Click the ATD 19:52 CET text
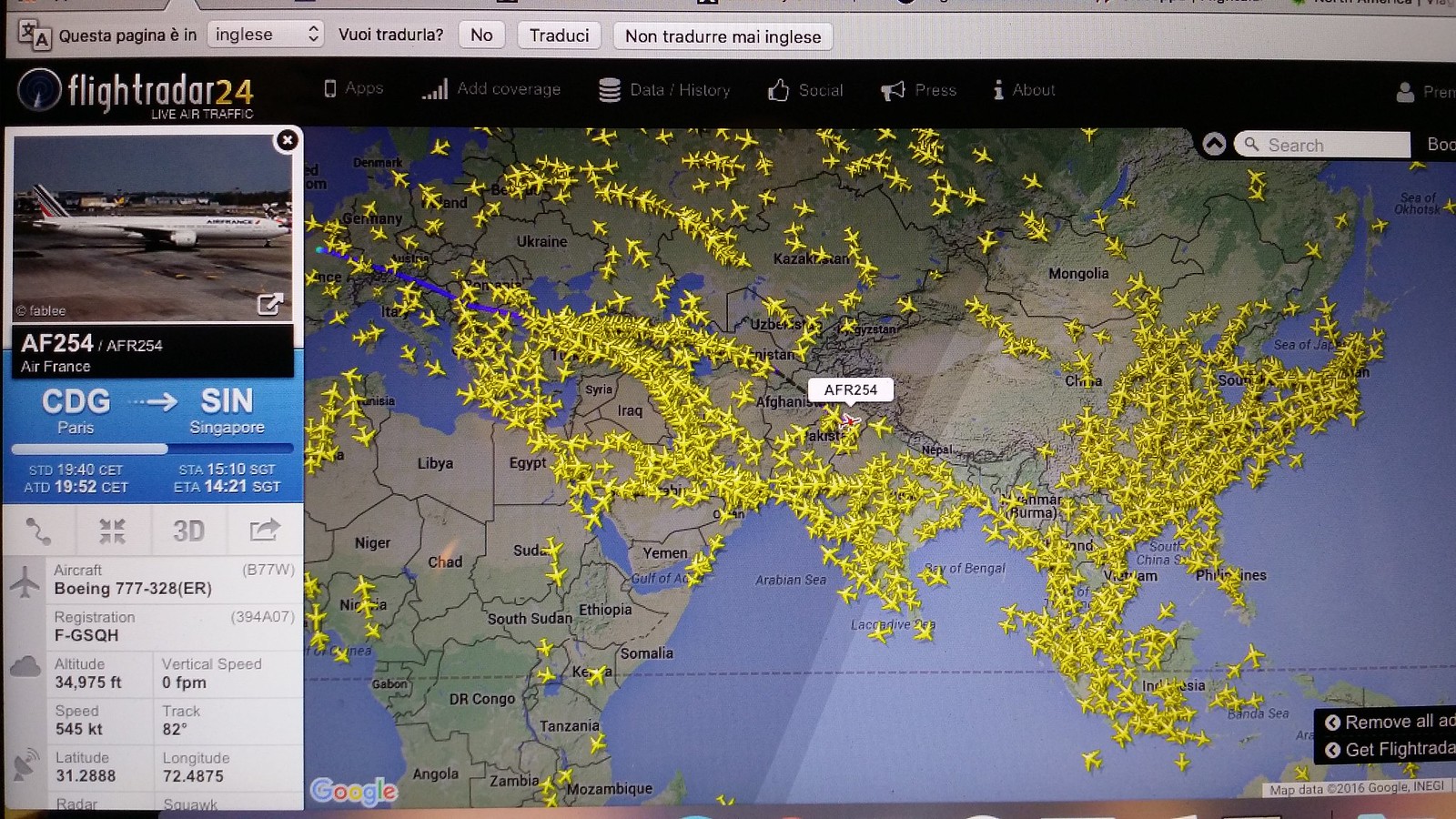Screen dimensions: 1456x819 [76, 487]
